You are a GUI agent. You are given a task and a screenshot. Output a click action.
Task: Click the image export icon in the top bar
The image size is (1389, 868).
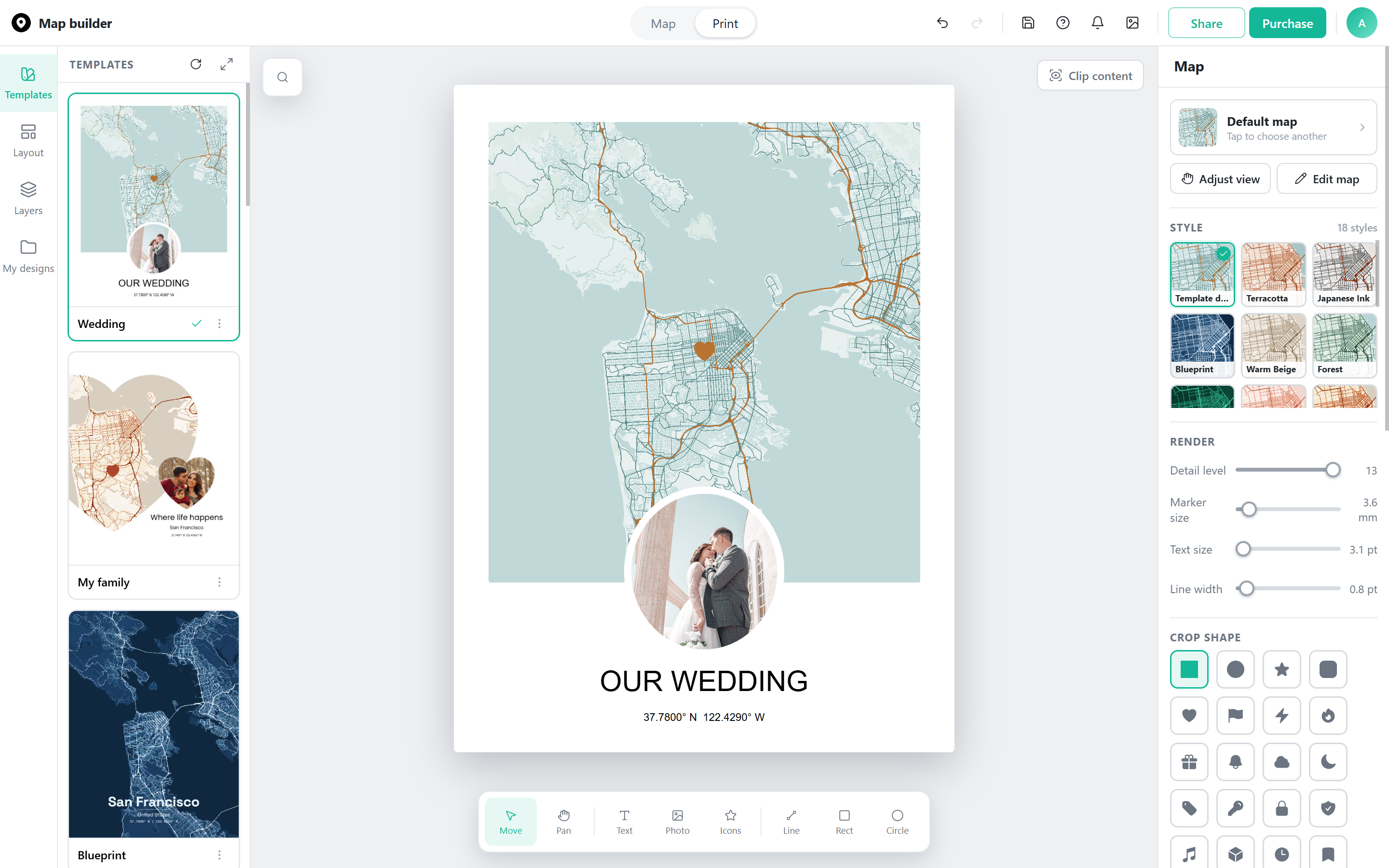[1132, 23]
